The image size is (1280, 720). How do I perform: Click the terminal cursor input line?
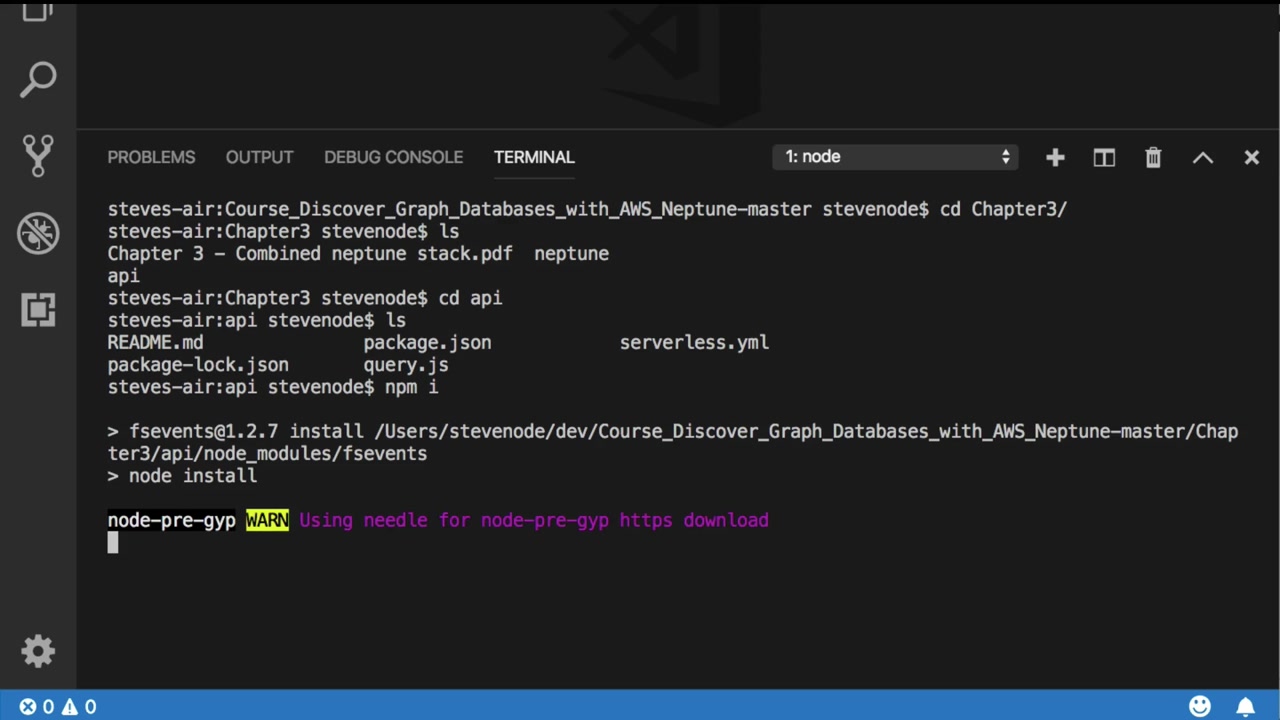pos(113,542)
